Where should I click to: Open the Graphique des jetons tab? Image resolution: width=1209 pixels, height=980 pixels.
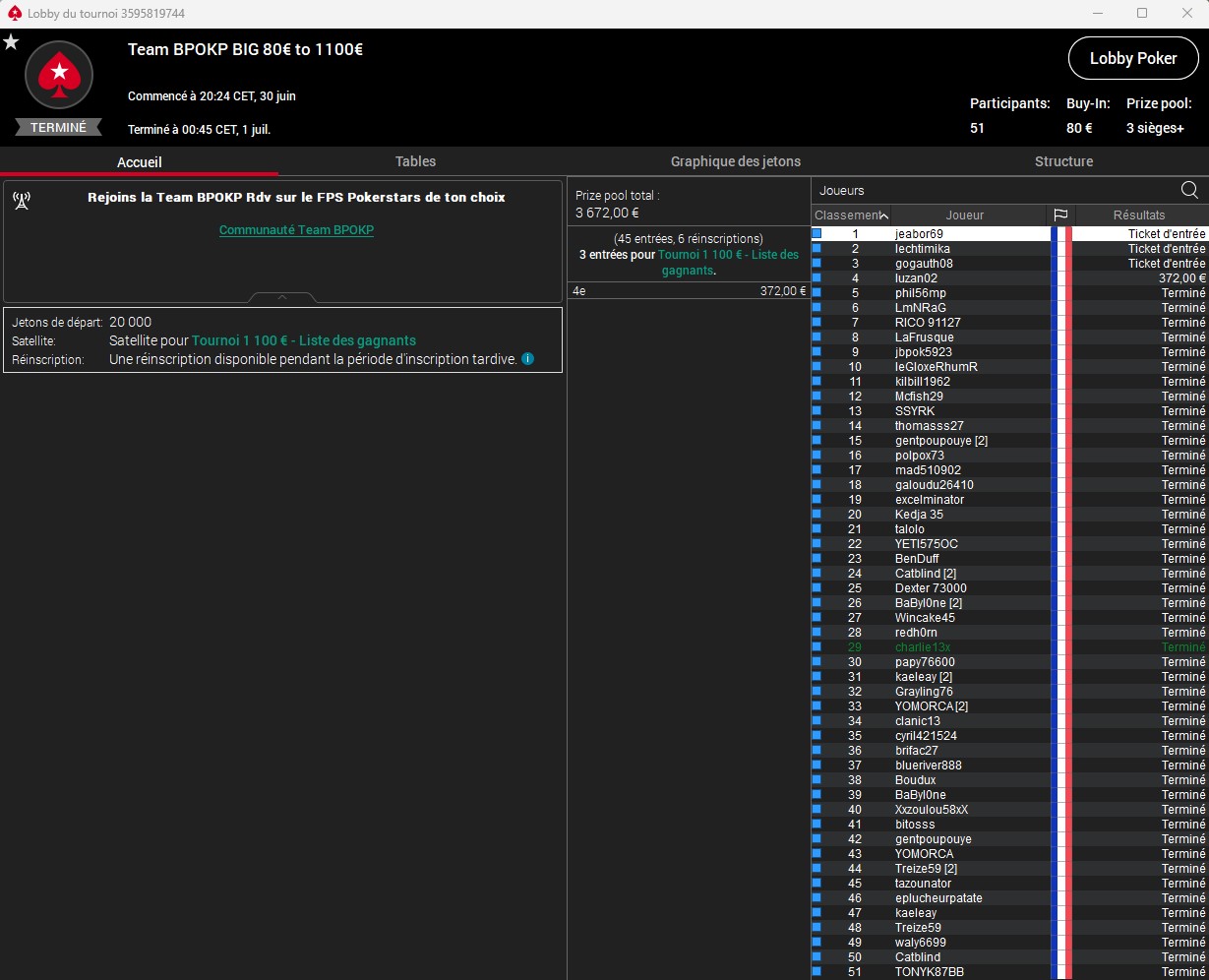(736, 161)
